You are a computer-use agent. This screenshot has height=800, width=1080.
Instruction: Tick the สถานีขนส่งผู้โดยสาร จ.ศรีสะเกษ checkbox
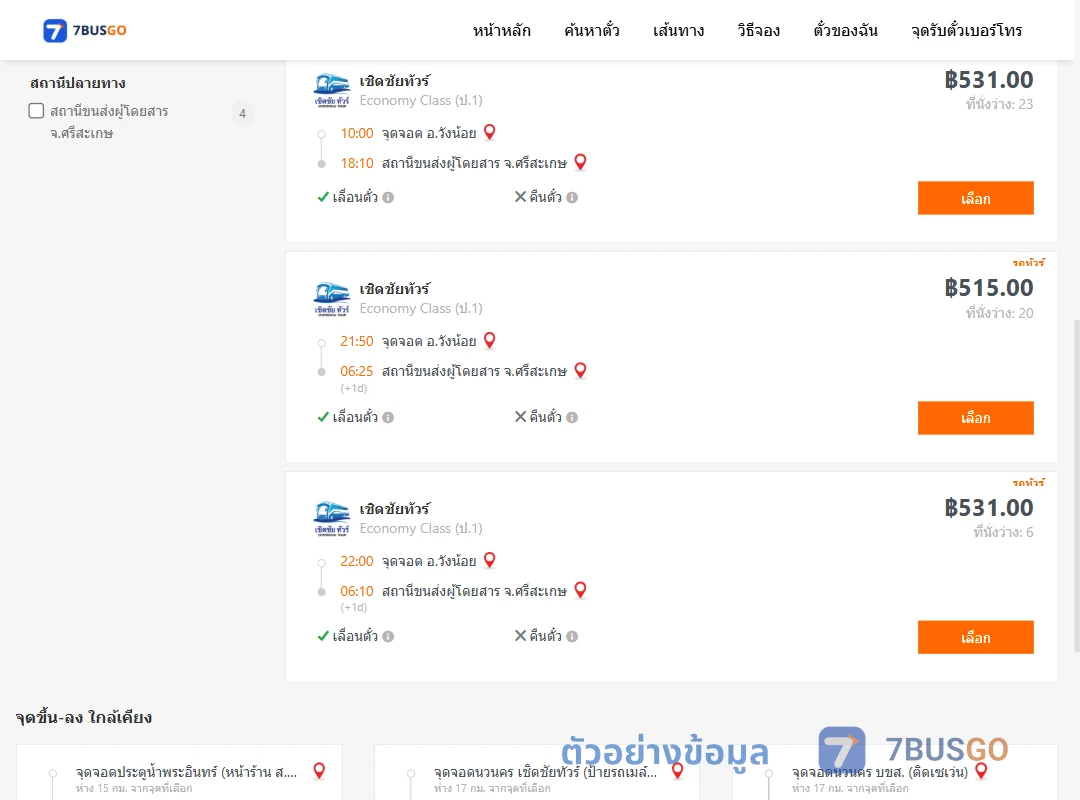37,111
